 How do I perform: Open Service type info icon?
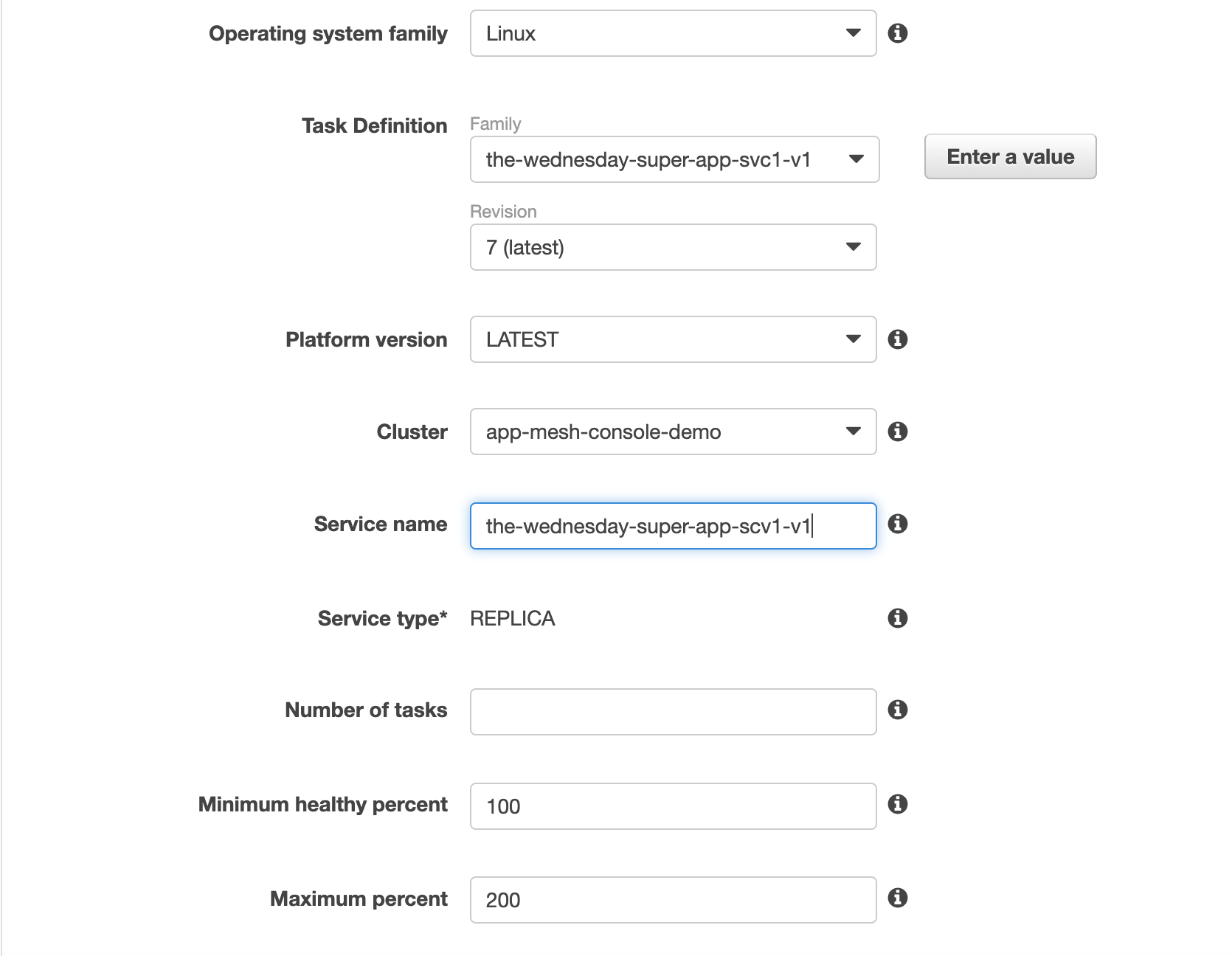897,618
